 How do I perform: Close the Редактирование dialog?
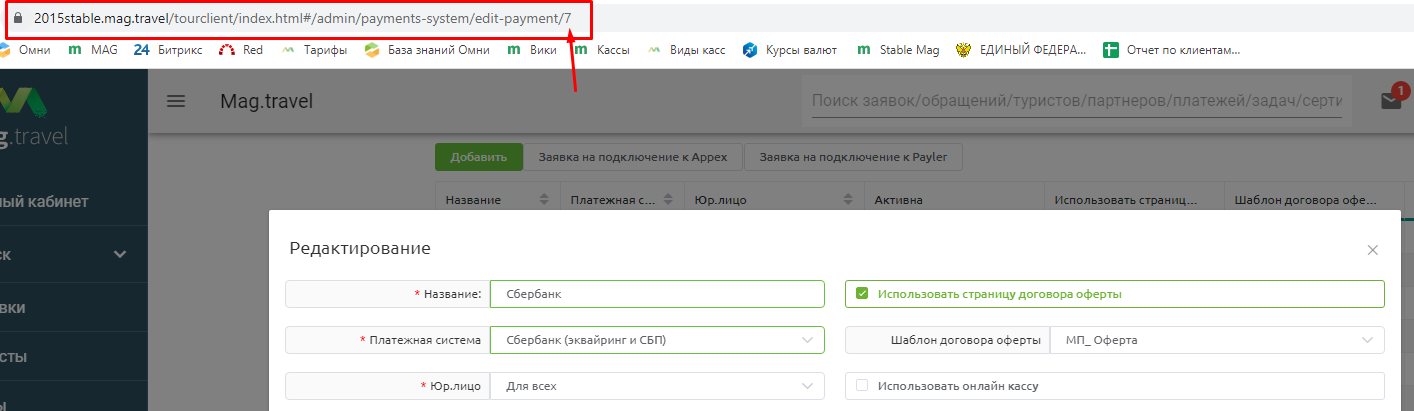(1372, 250)
